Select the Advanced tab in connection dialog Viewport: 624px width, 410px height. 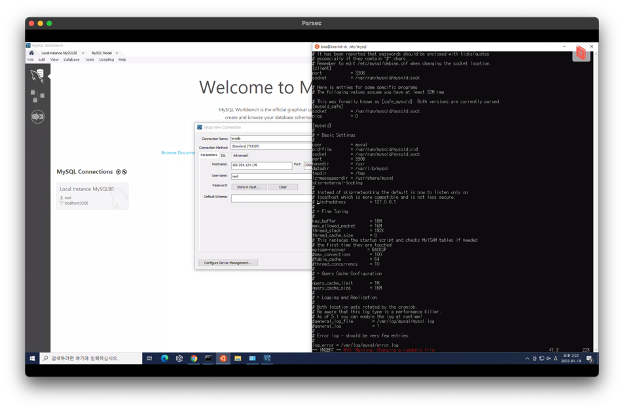pyautogui.click(x=240, y=155)
